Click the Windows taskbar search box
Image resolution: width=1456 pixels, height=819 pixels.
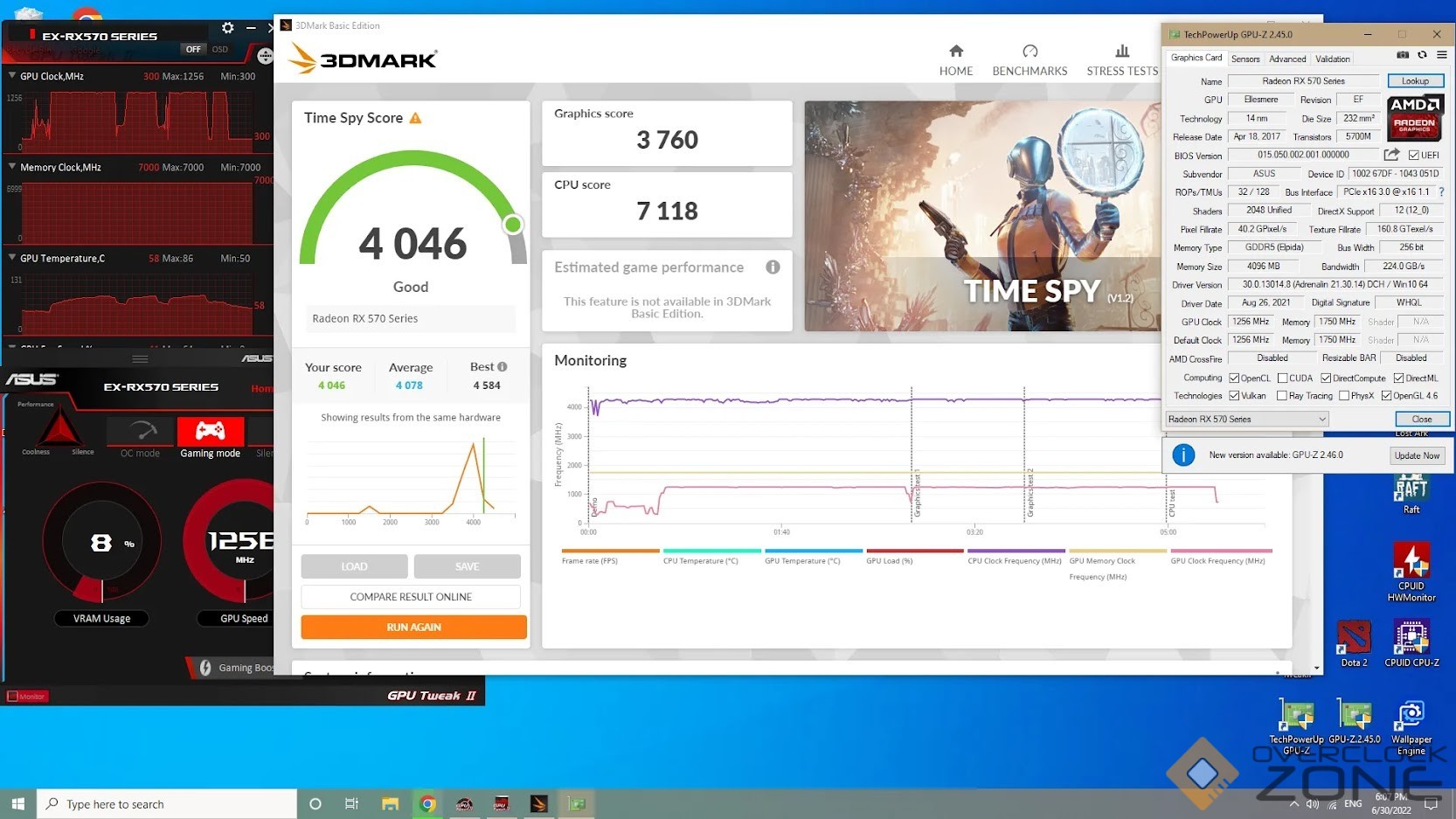click(x=166, y=804)
